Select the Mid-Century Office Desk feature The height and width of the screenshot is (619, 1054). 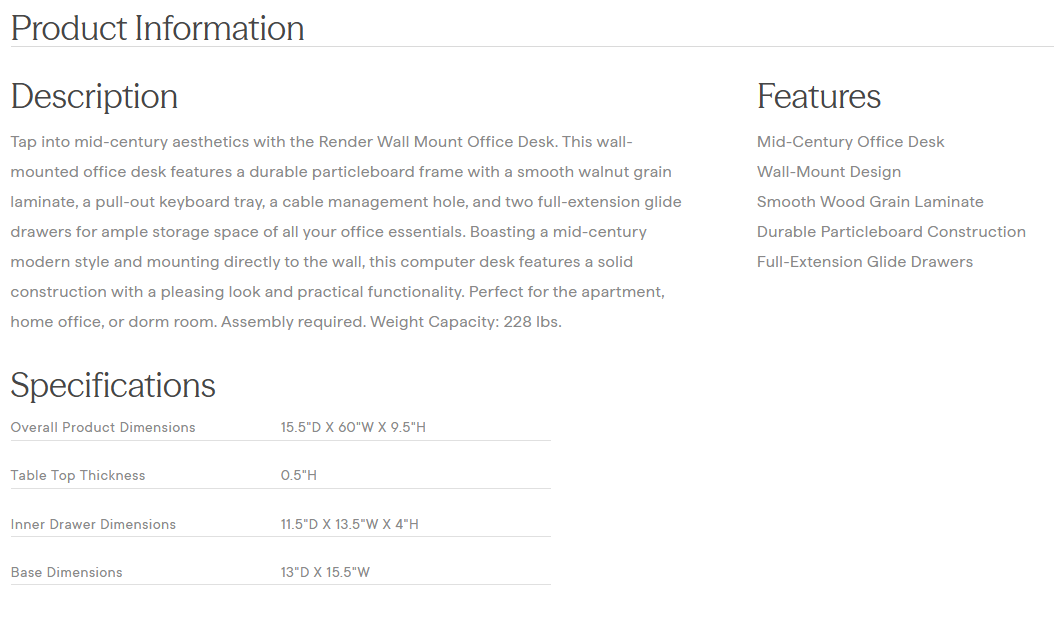pos(850,142)
